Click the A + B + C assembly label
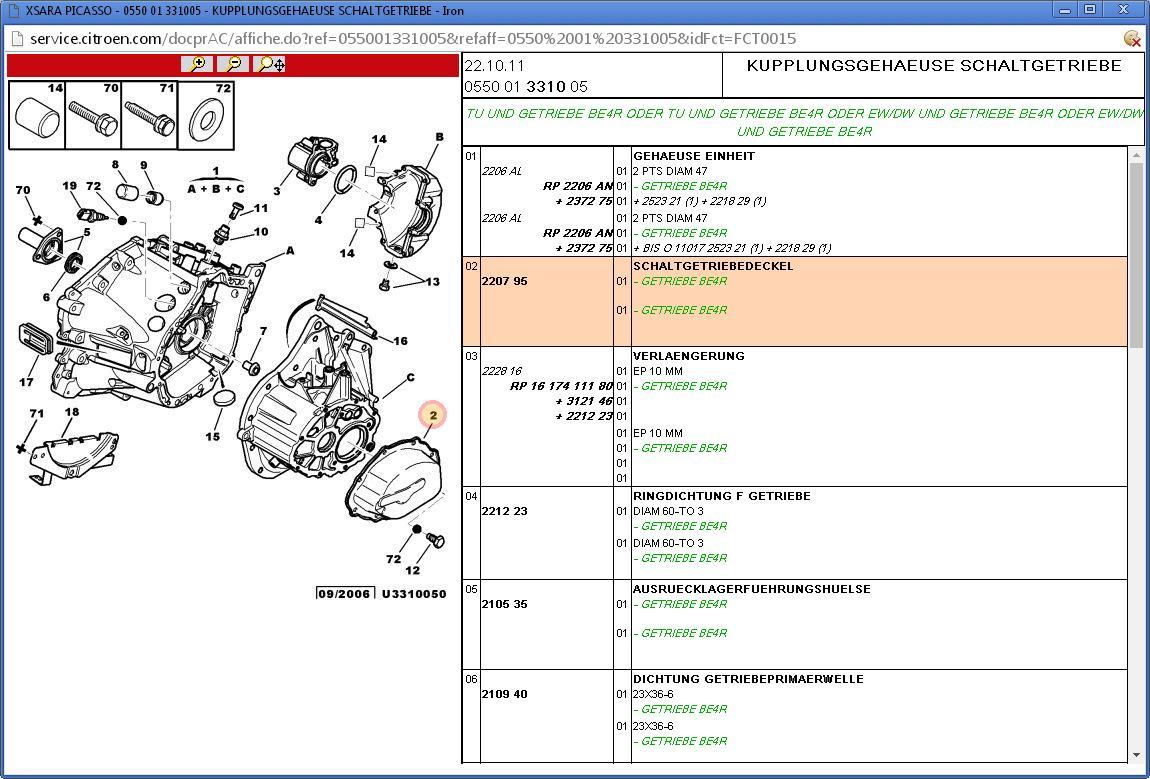 [216, 189]
